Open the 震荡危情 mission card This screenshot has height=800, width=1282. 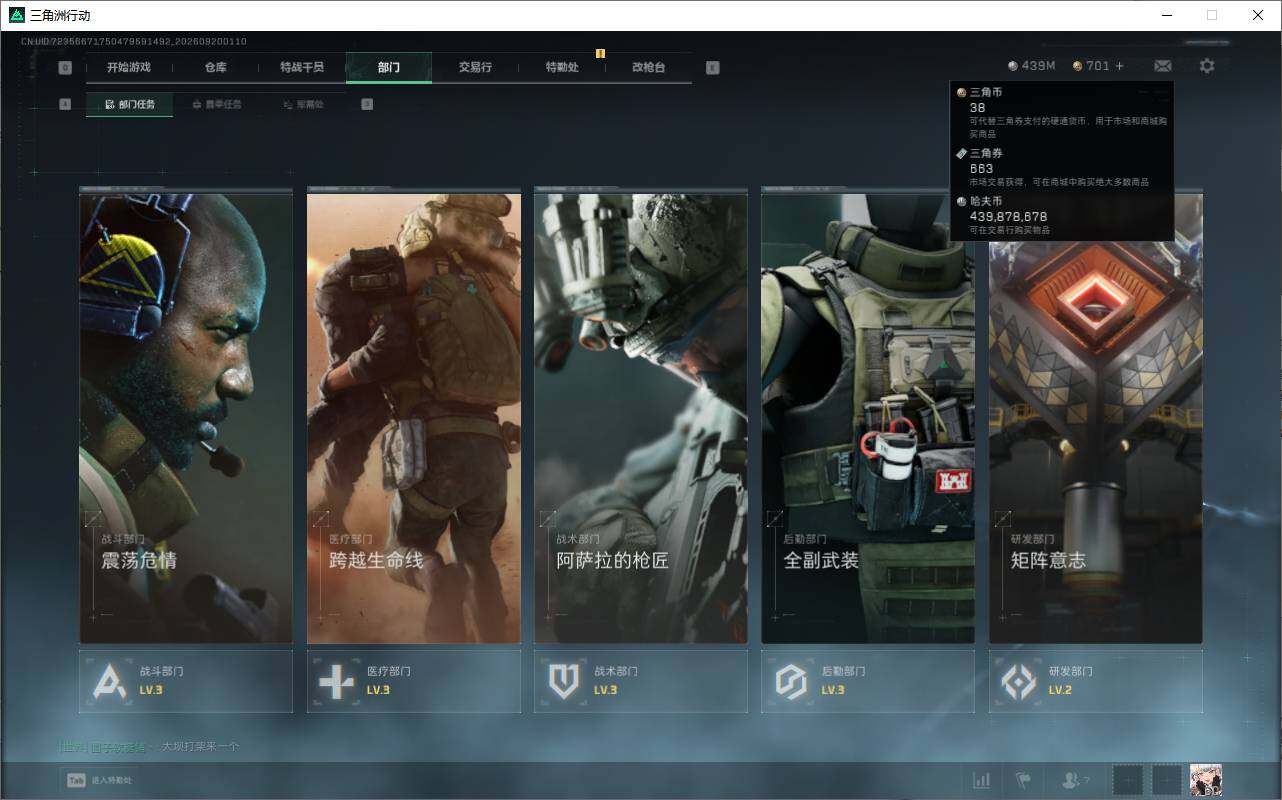click(186, 417)
